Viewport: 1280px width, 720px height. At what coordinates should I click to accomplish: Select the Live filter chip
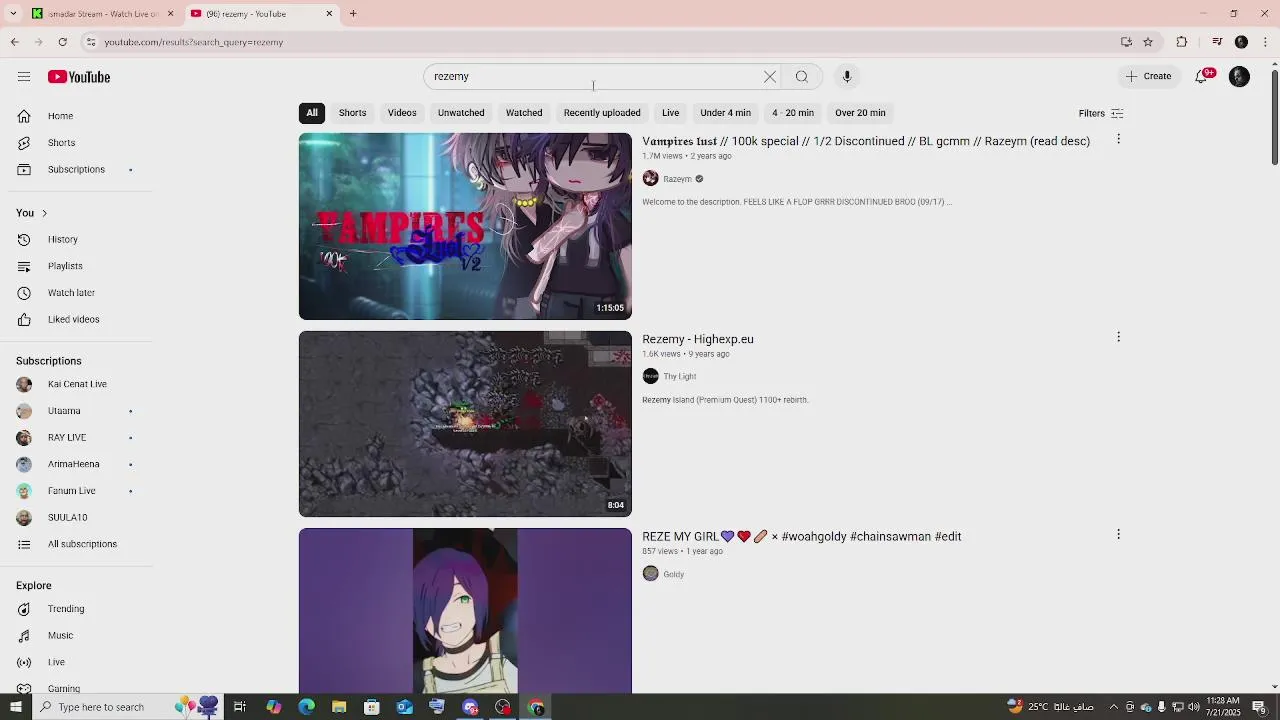pyautogui.click(x=670, y=113)
